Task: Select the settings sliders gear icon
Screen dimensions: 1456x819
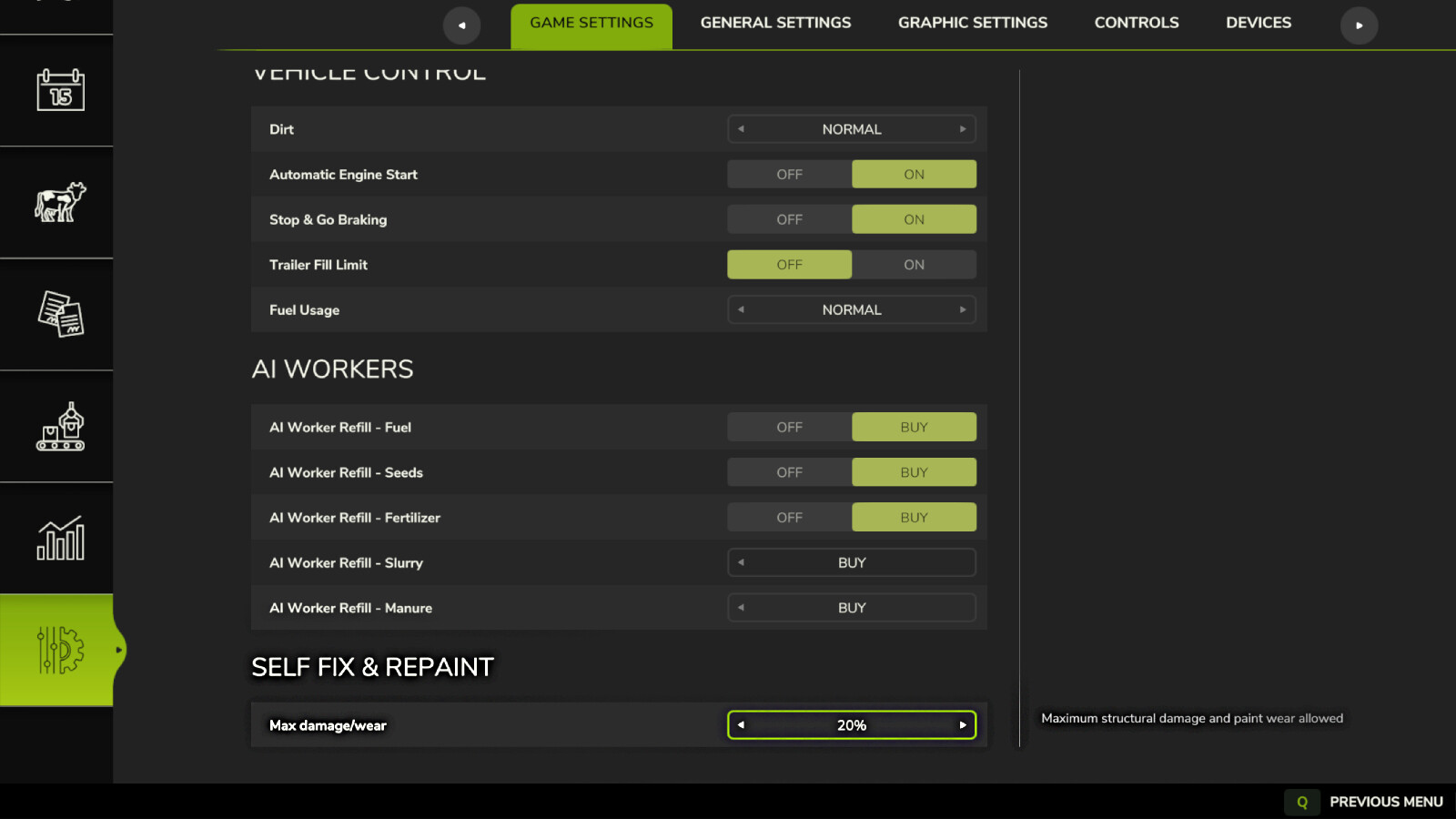Action: [x=60, y=650]
